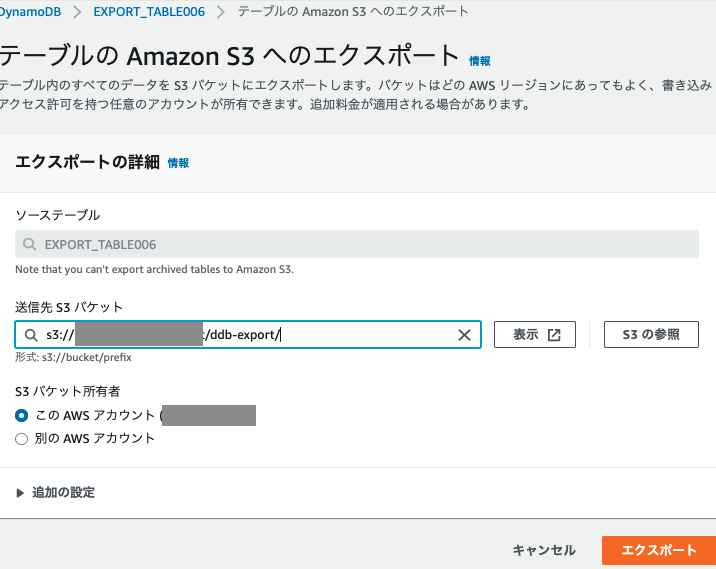Click the search icon in destination S3 bucket field

pos(32,335)
